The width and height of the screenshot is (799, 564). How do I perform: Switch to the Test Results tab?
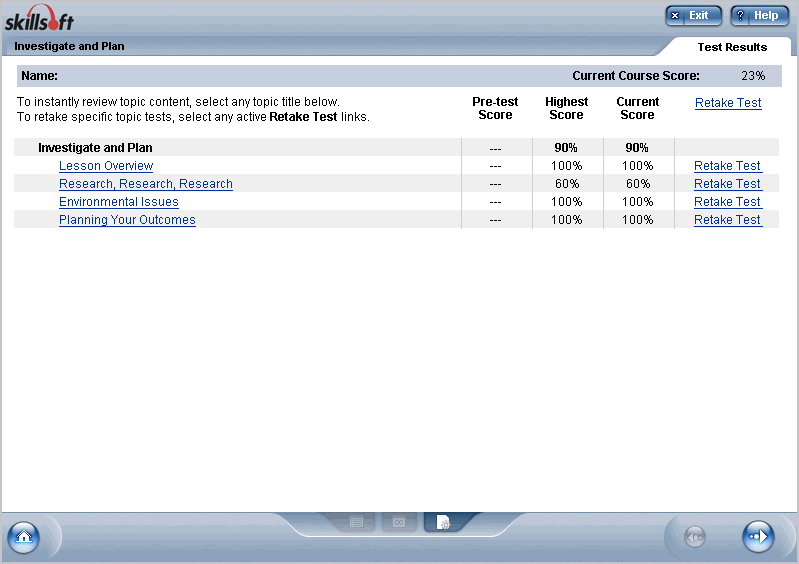[732, 47]
